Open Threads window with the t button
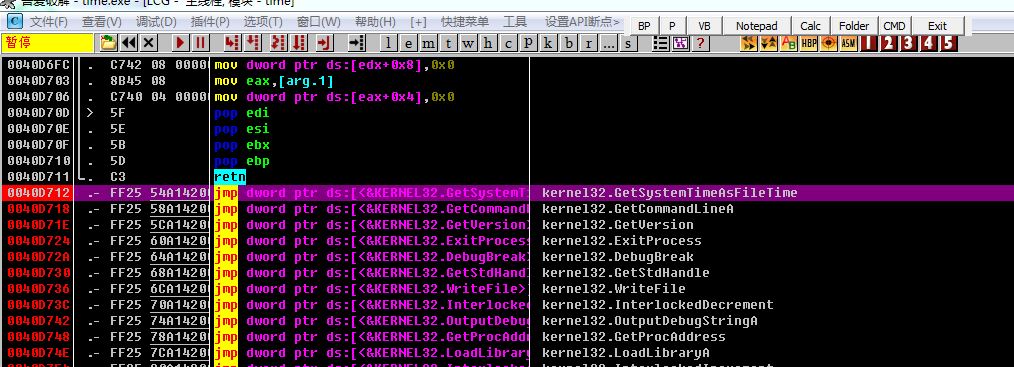The image size is (1014, 367). pos(448,43)
